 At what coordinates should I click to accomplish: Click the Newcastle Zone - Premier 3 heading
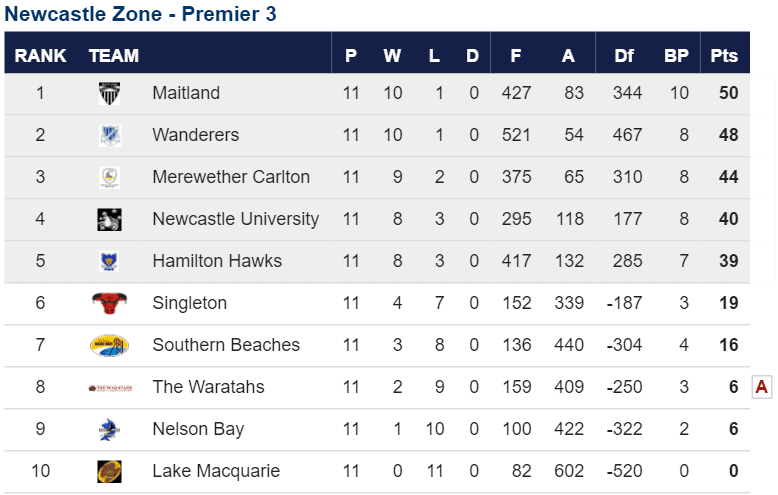point(140,14)
